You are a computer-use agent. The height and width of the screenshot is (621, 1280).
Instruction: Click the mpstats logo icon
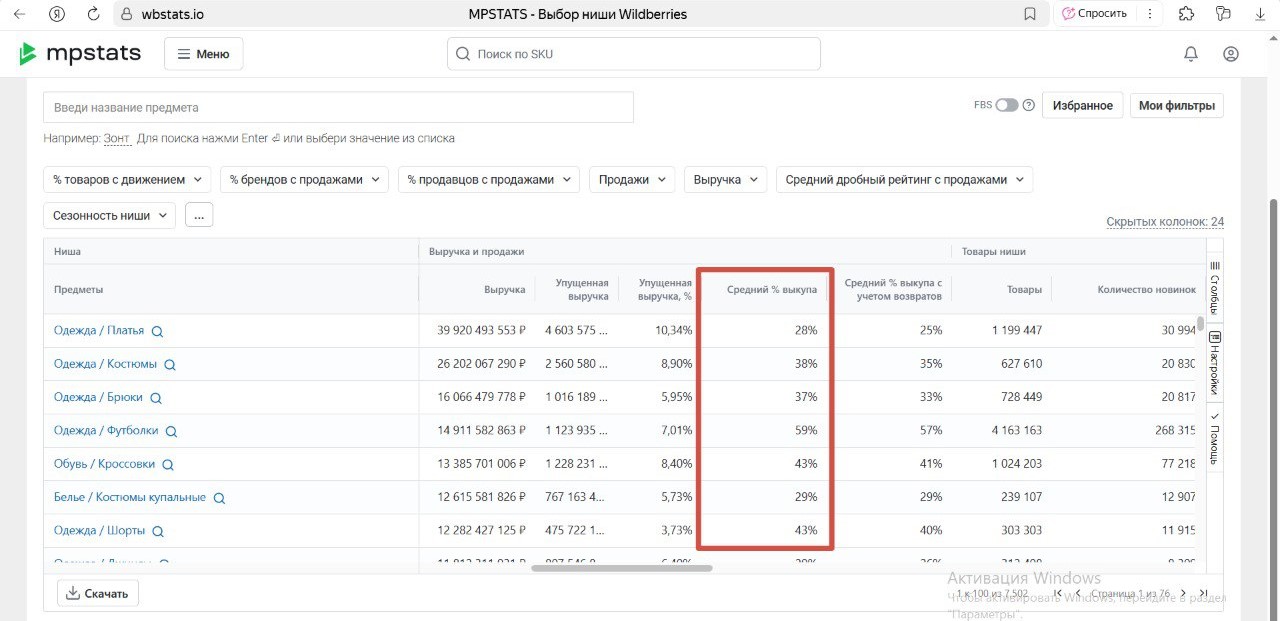point(26,53)
